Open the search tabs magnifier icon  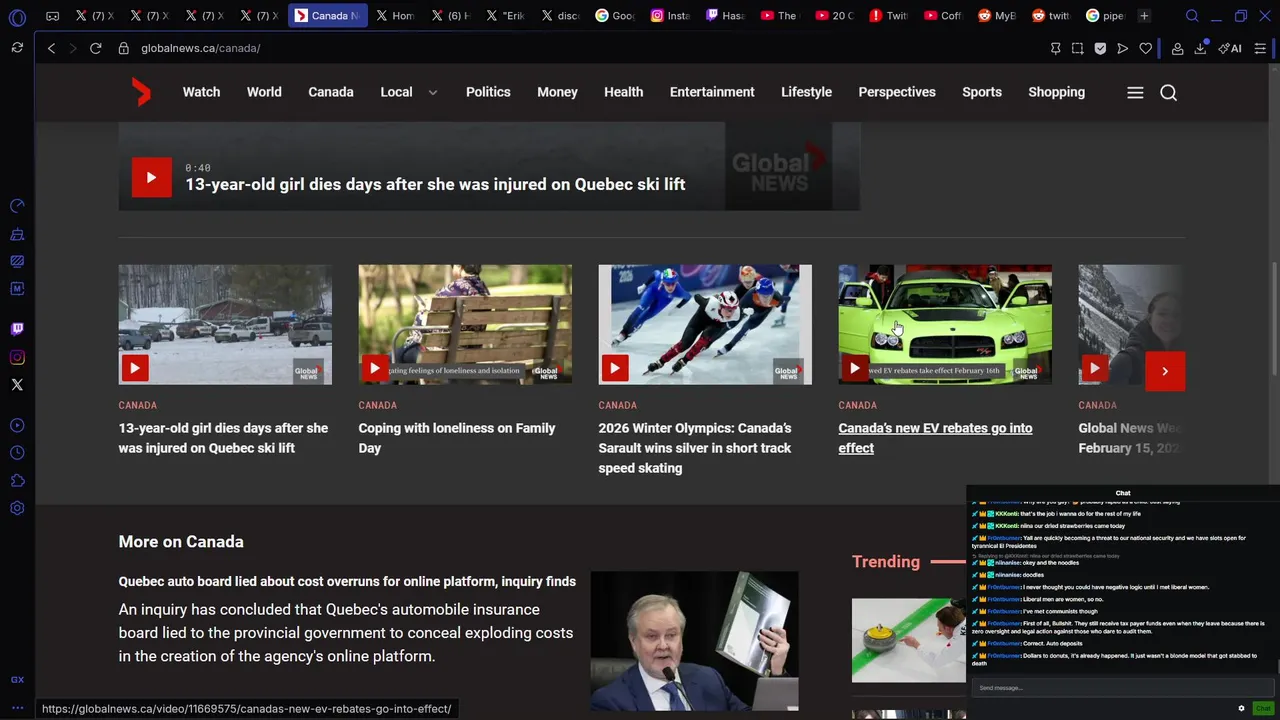click(x=1192, y=16)
